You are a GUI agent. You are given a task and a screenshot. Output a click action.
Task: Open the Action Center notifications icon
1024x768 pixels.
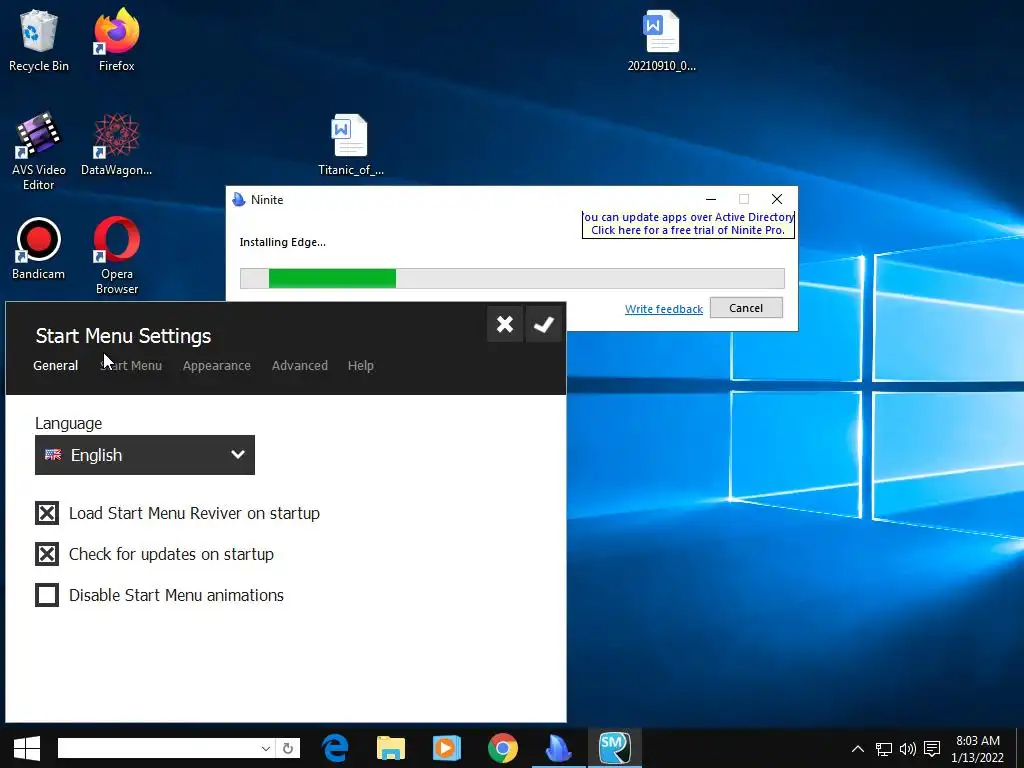(932, 748)
